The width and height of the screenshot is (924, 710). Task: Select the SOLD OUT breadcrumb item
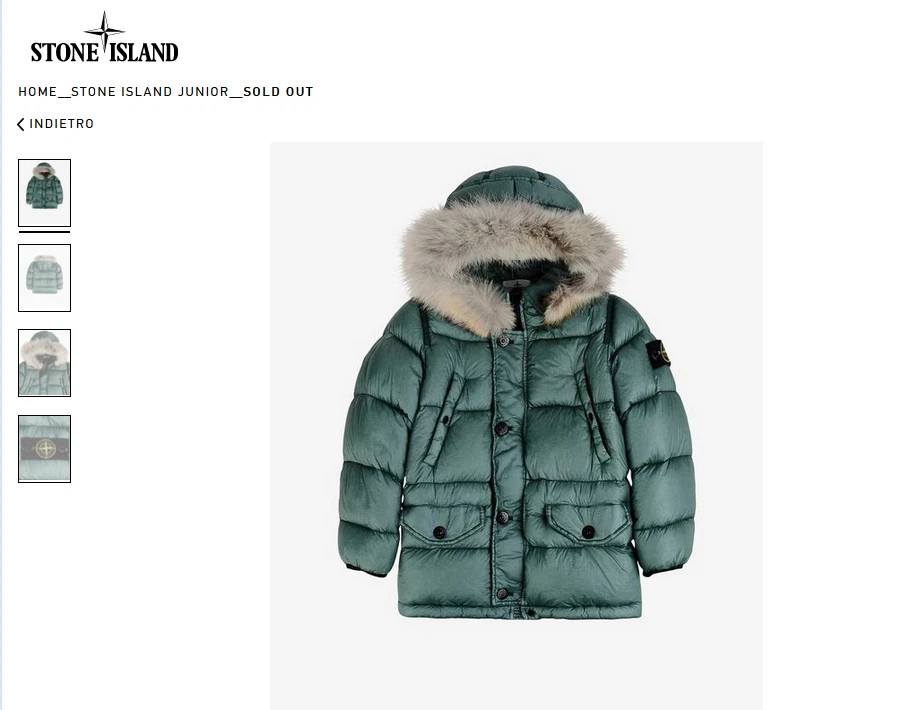click(x=278, y=92)
